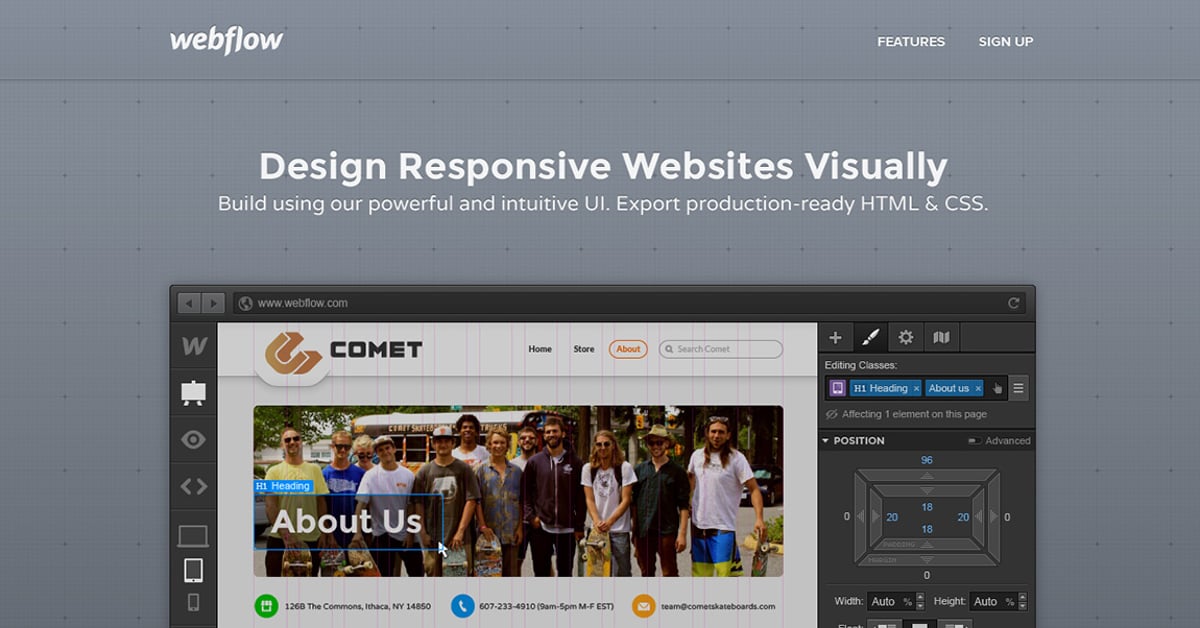This screenshot has height=628, width=1200.
Task: Open the Style brush tab
Action: pyautogui.click(x=870, y=338)
